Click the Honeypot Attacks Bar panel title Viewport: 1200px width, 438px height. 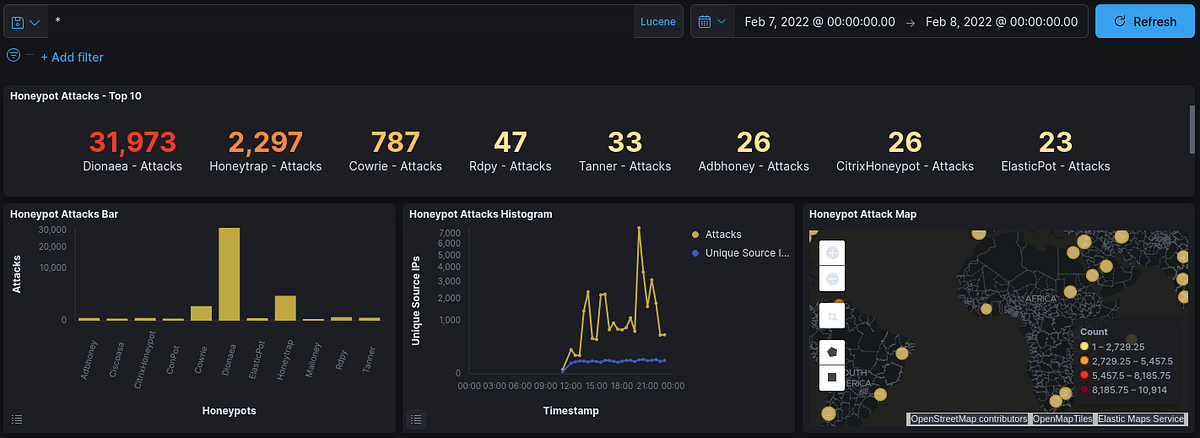62,214
